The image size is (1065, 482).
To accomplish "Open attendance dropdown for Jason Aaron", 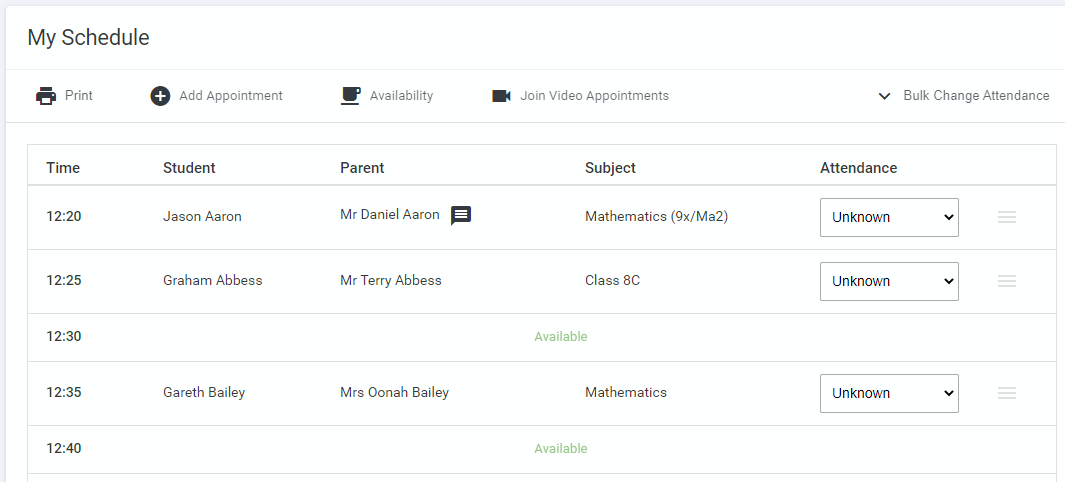I will 889,217.
